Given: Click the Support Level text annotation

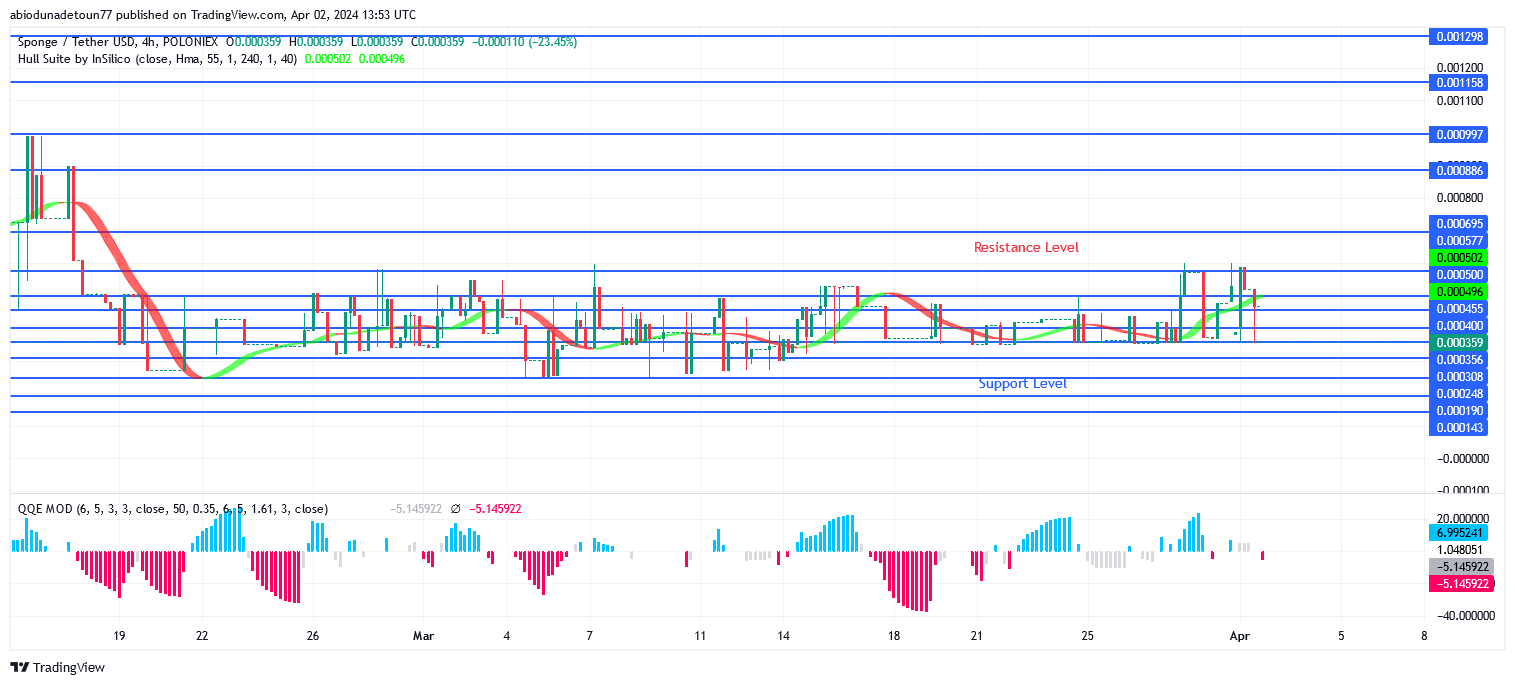Looking at the screenshot, I should click(1022, 384).
